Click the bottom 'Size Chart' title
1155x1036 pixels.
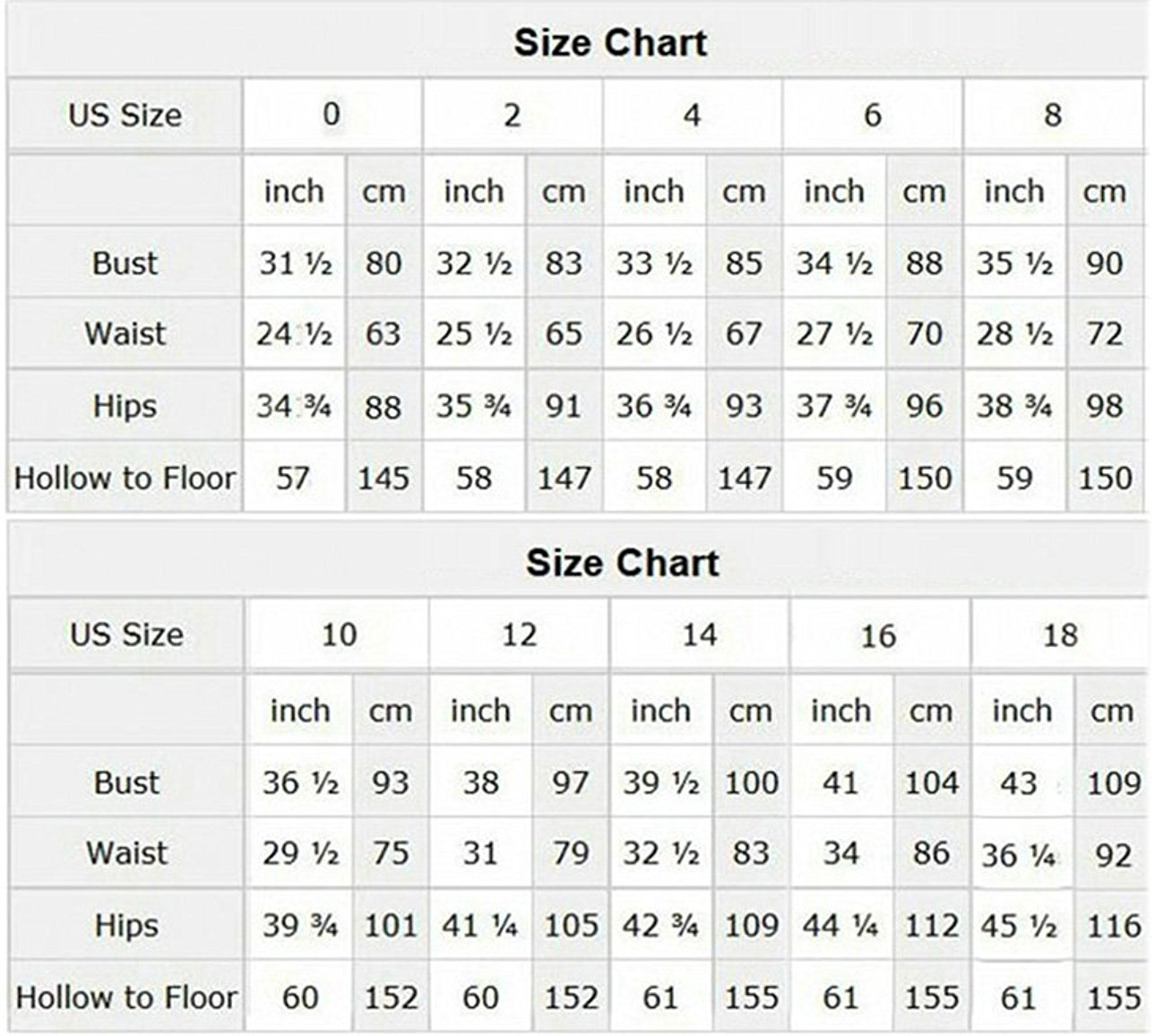point(622,563)
